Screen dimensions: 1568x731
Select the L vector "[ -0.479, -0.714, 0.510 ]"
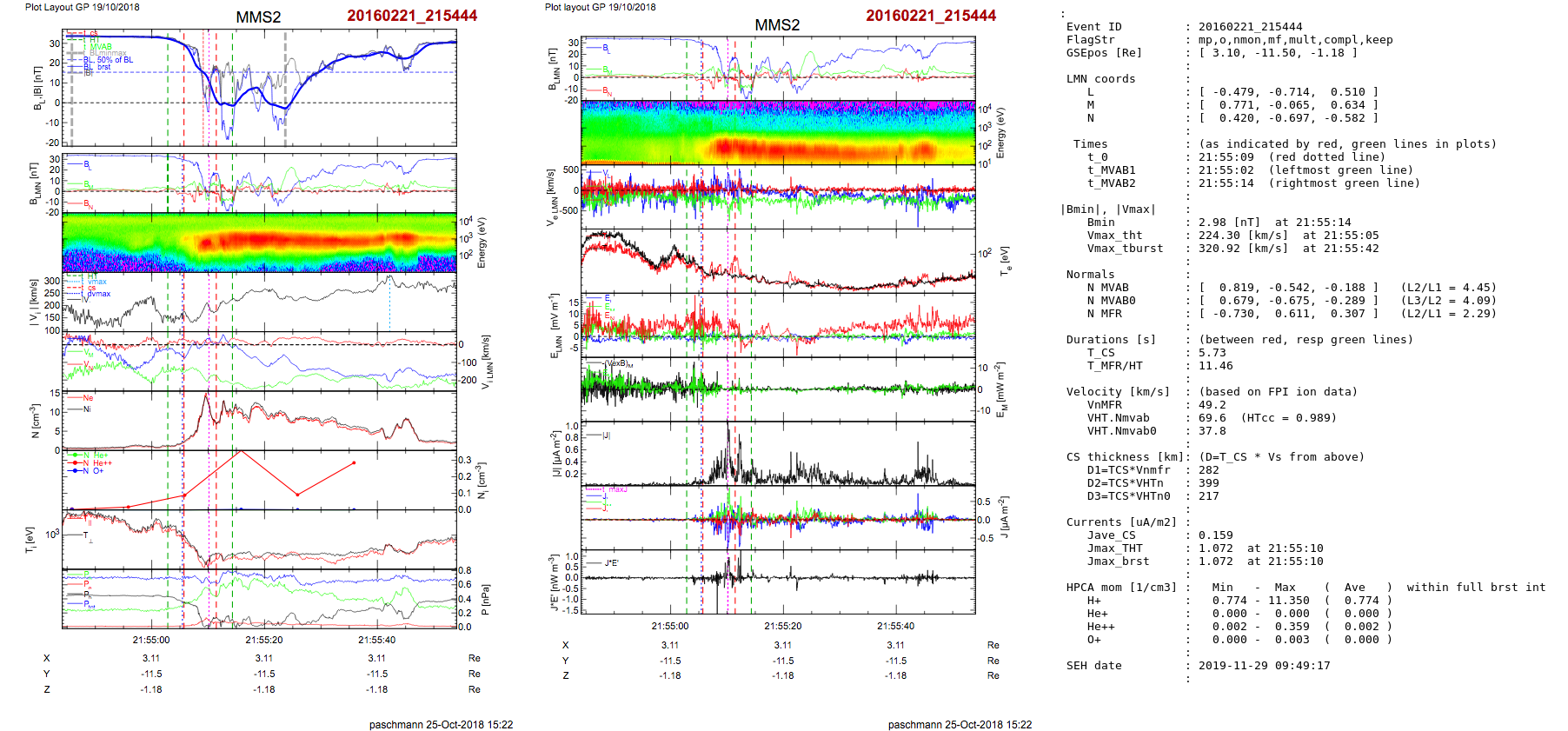(x=1289, y=92)
